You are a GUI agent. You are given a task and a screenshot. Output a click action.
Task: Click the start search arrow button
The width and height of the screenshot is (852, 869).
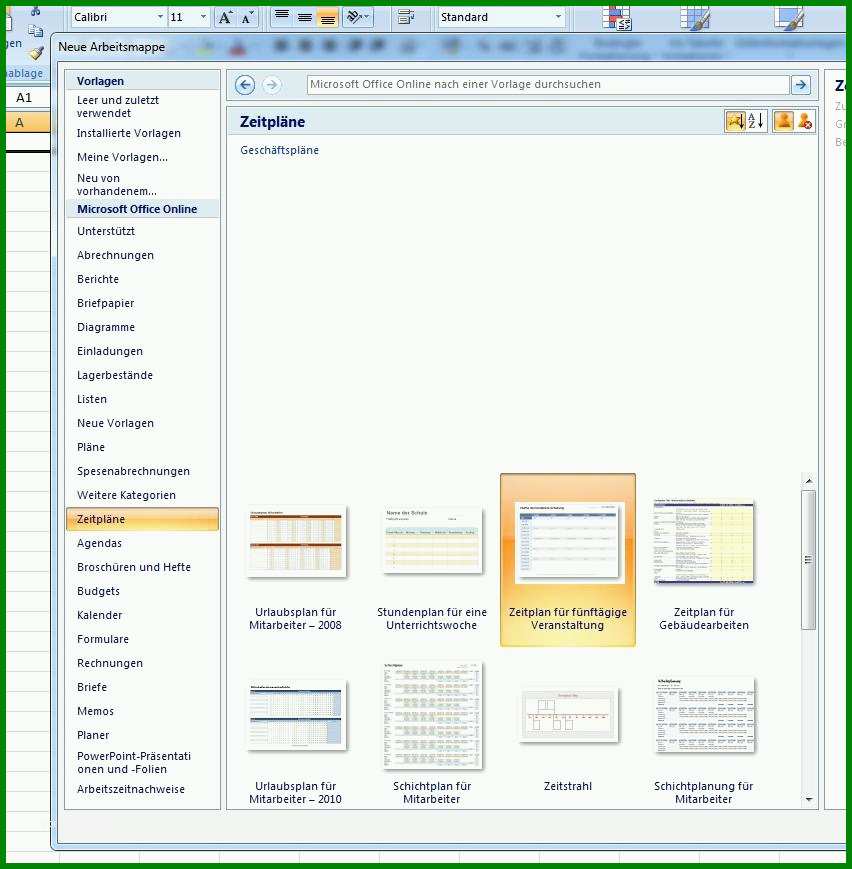pyautogui.click(x=800, y=84)
